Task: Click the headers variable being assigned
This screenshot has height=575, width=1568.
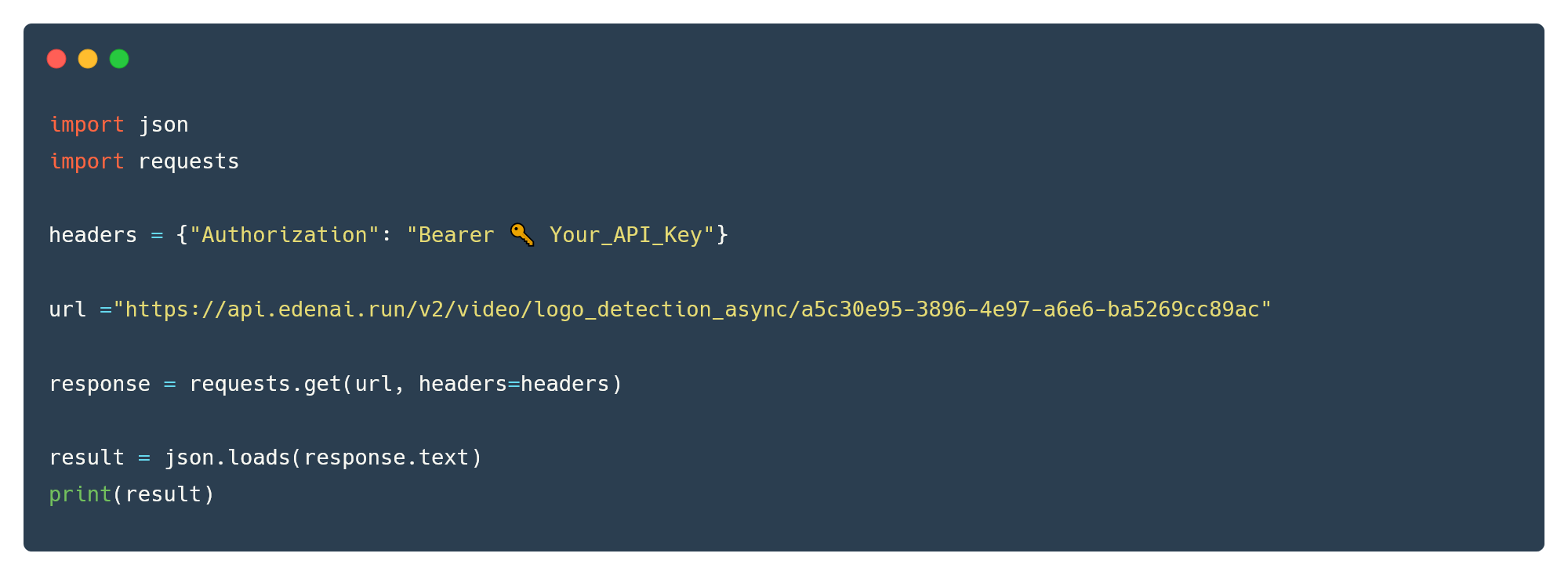Action: tap(93, 235)
